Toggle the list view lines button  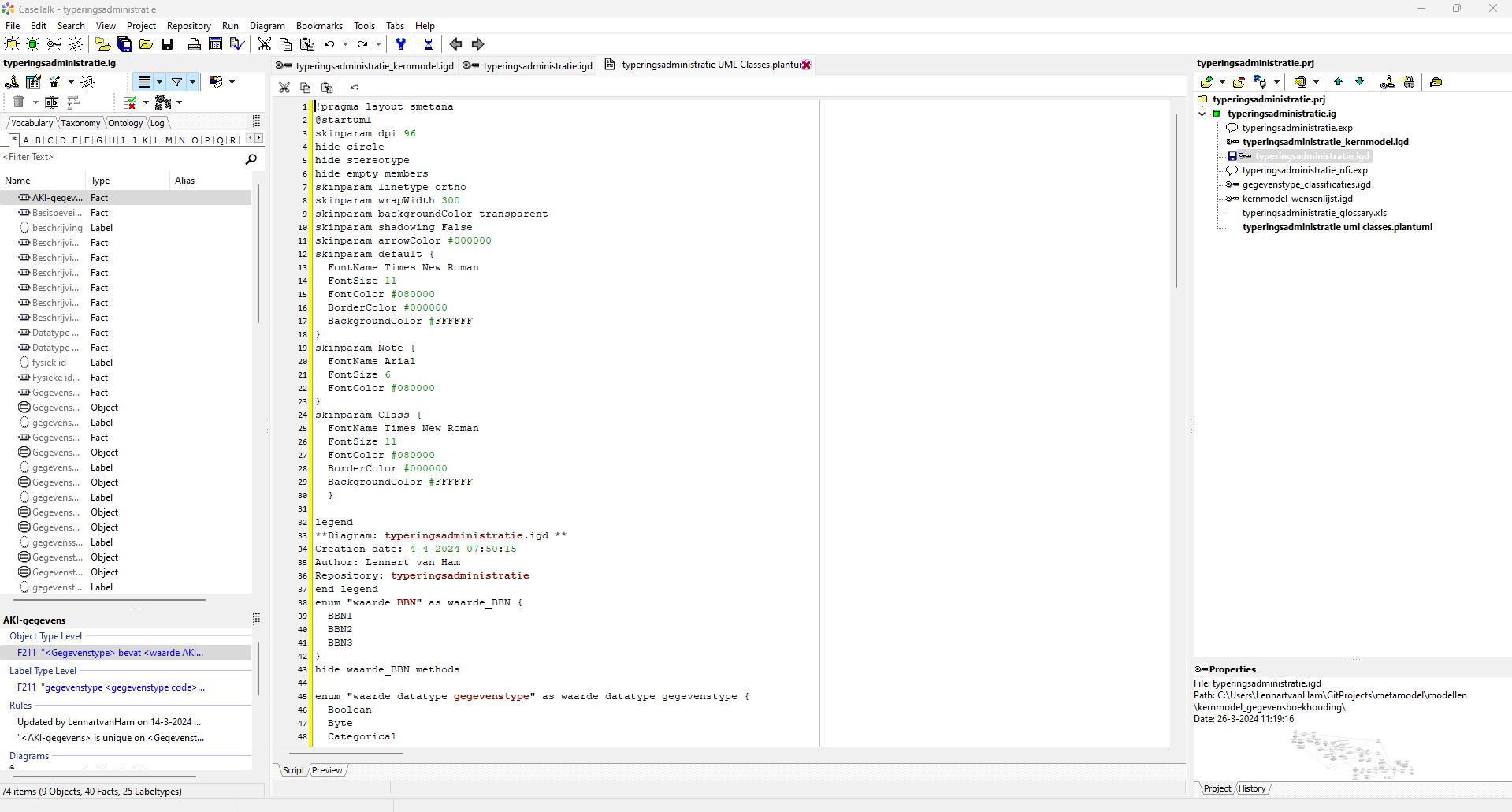pyautogui.click(x=144, y=82)
